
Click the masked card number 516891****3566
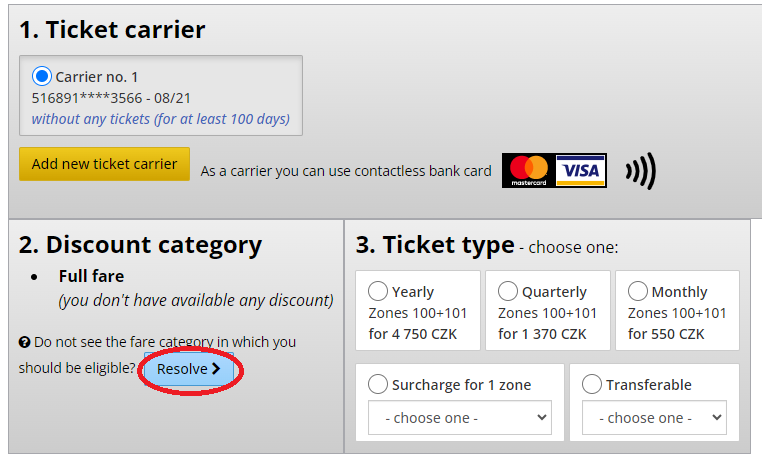coord(87,98)
